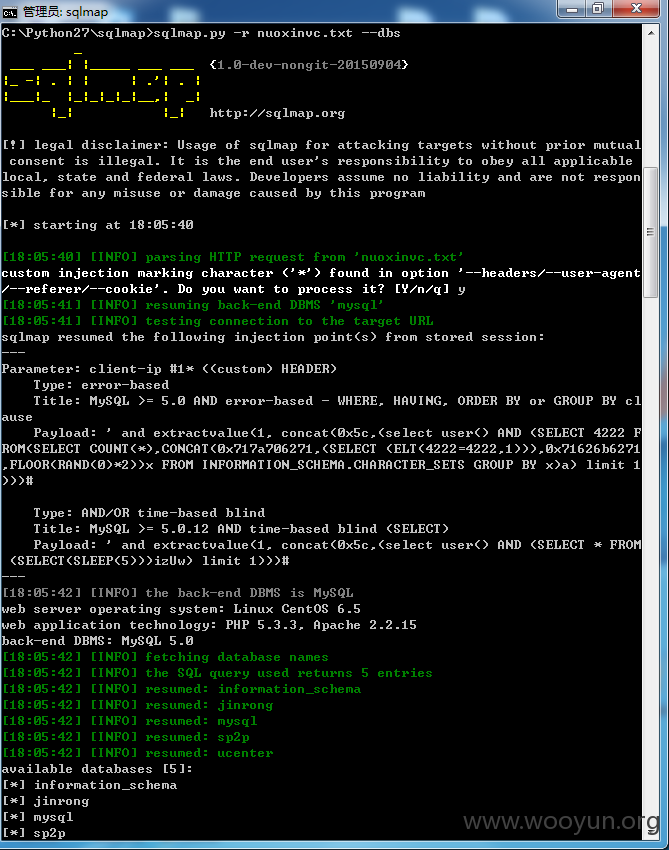The image size is (669, 850).
Task: Click the 'Do you want to process it?' prompt line
Action: 234,289
